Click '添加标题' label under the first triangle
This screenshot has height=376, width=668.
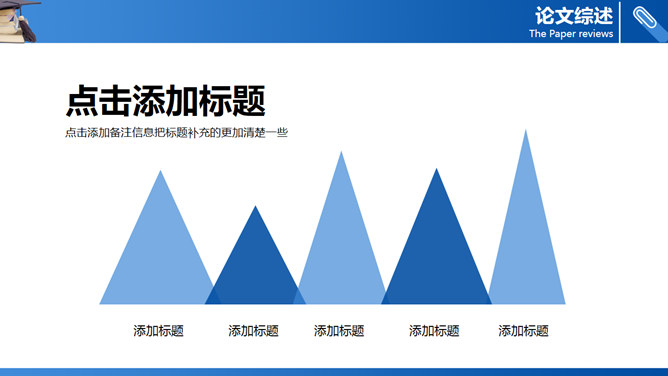click(158, 330)
